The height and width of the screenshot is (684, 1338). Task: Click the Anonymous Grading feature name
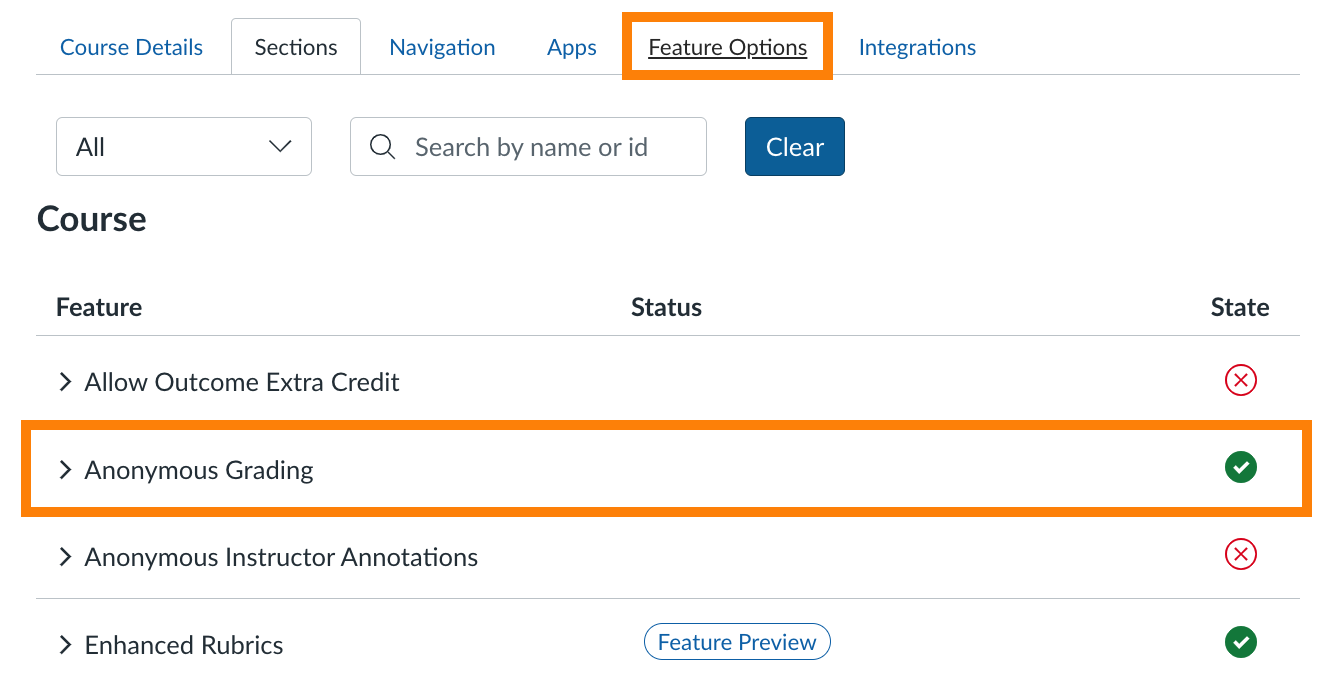tap(199, 470)
